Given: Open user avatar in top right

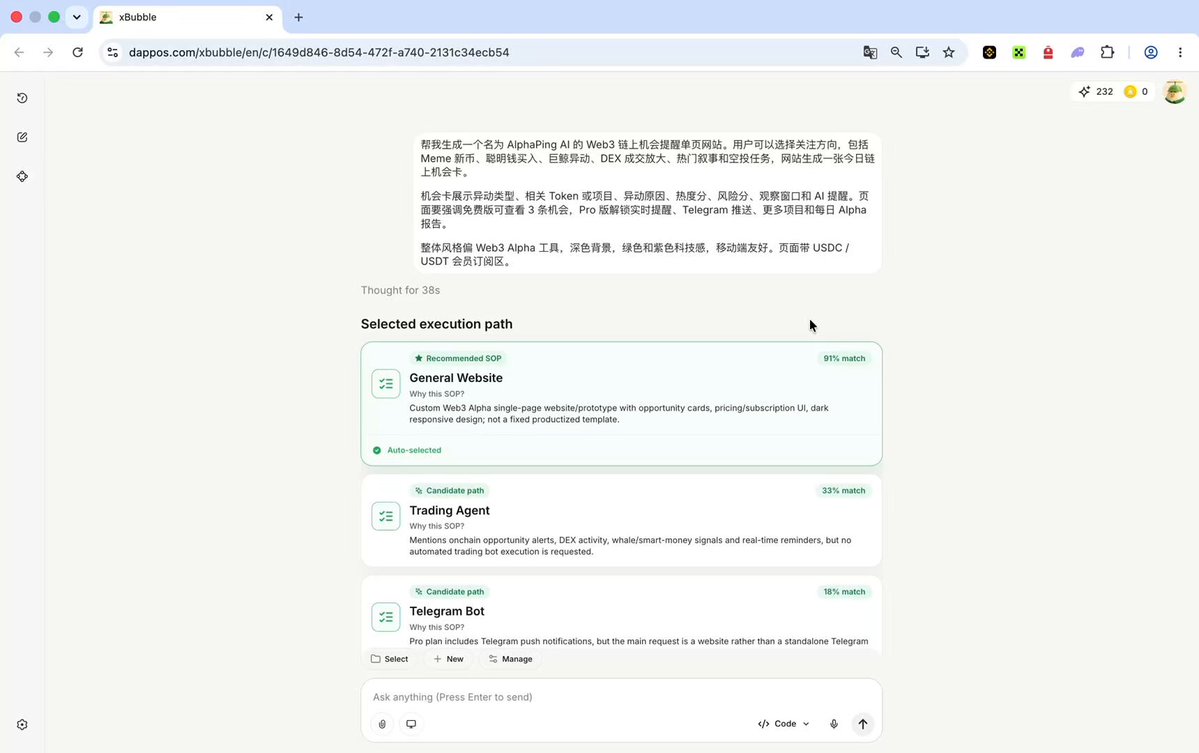Looking at the screenshot, I should (1175, 92).
